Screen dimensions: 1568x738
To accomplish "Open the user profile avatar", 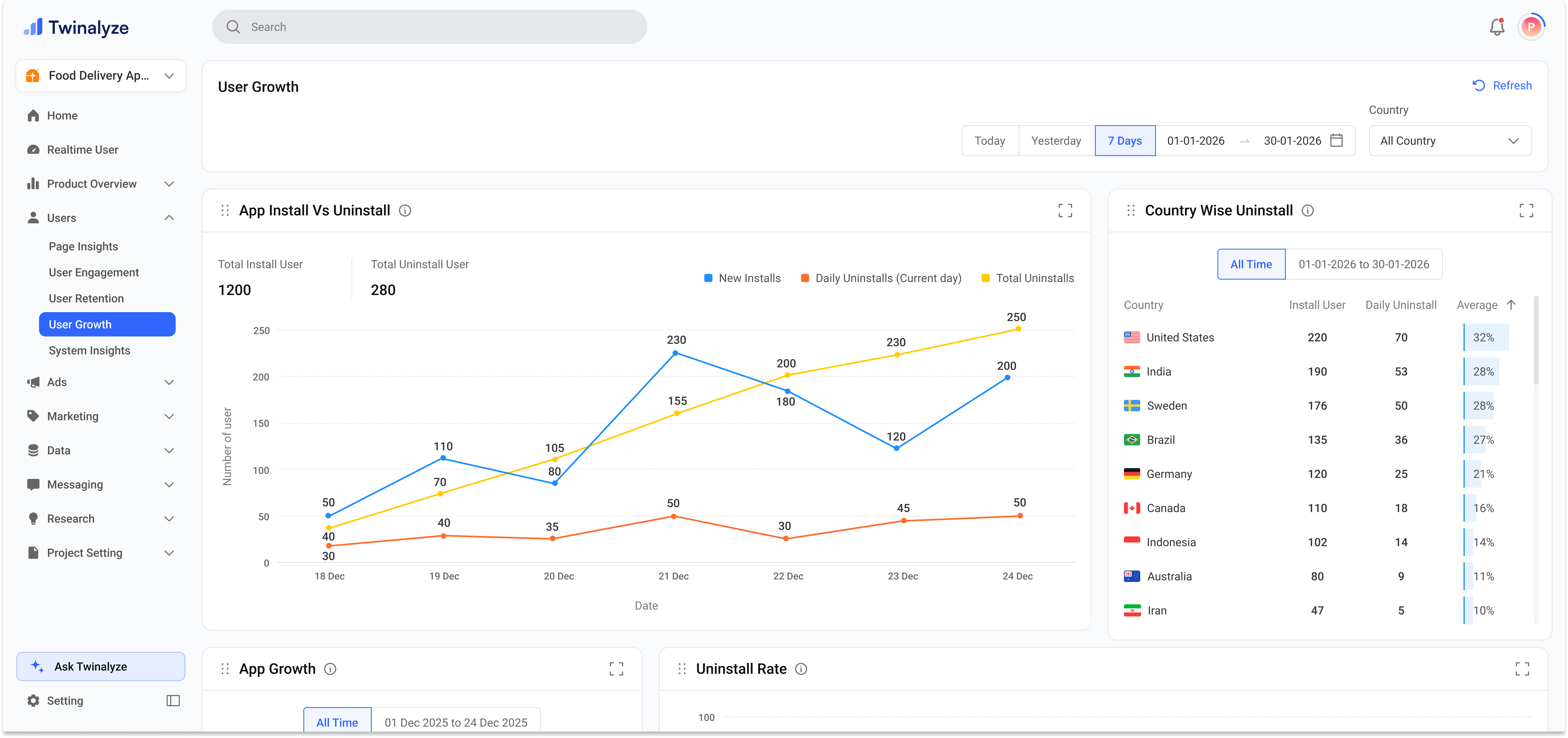I will click(1531, 27).
